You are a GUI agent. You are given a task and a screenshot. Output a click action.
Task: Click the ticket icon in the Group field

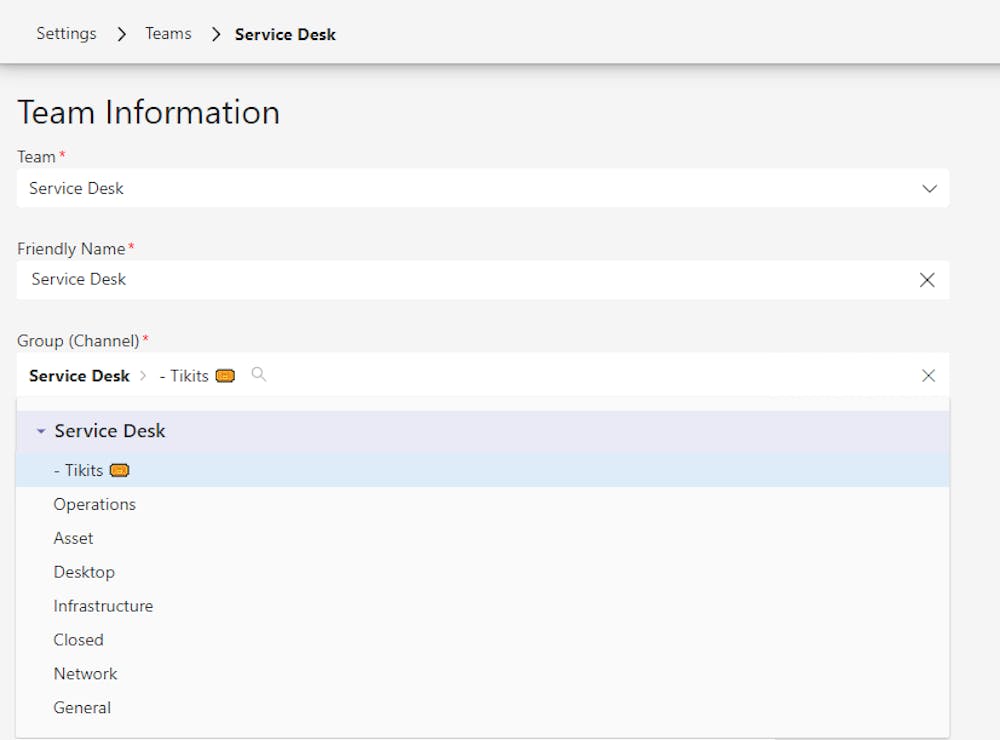tap(225, 376)
